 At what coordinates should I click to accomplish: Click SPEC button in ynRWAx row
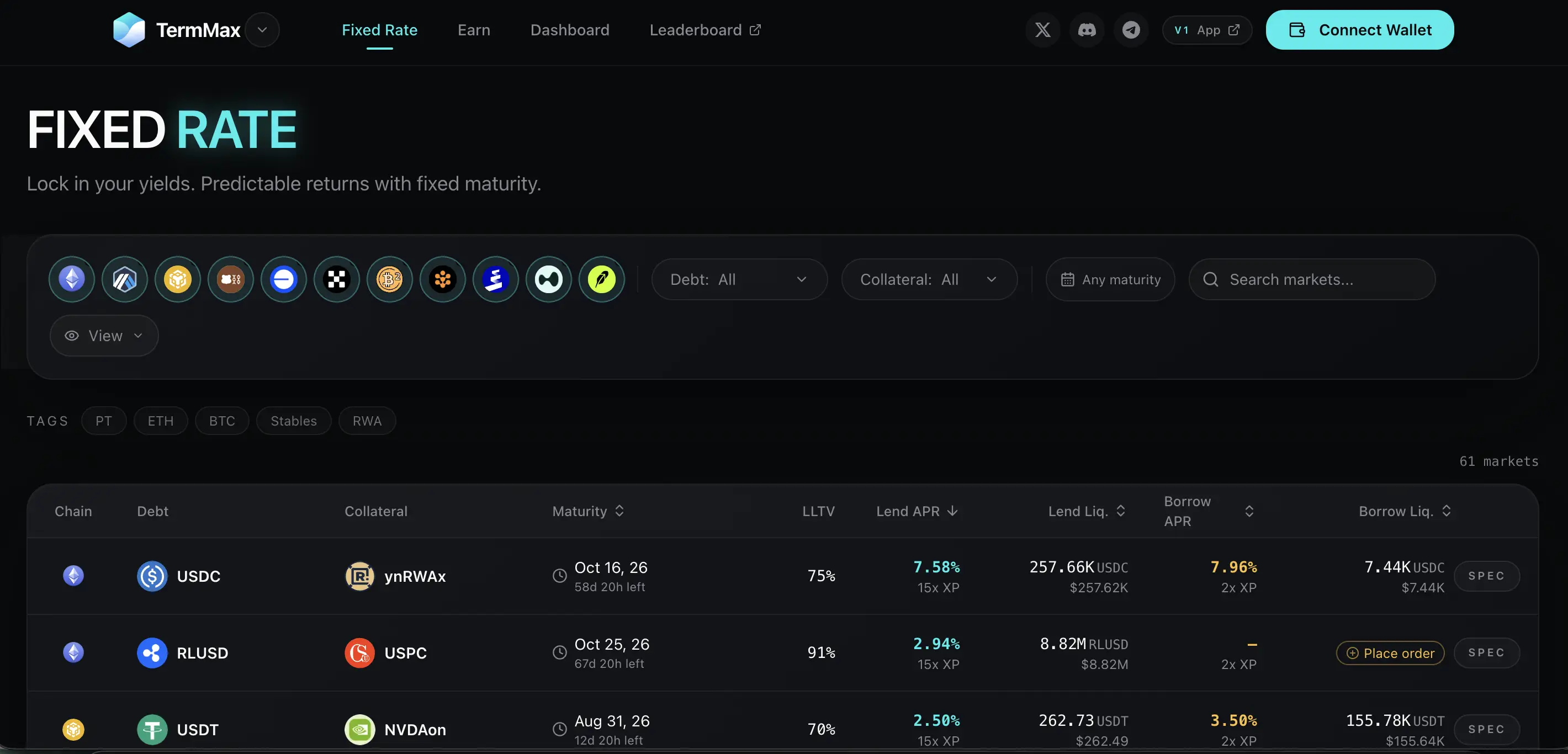1486,576
